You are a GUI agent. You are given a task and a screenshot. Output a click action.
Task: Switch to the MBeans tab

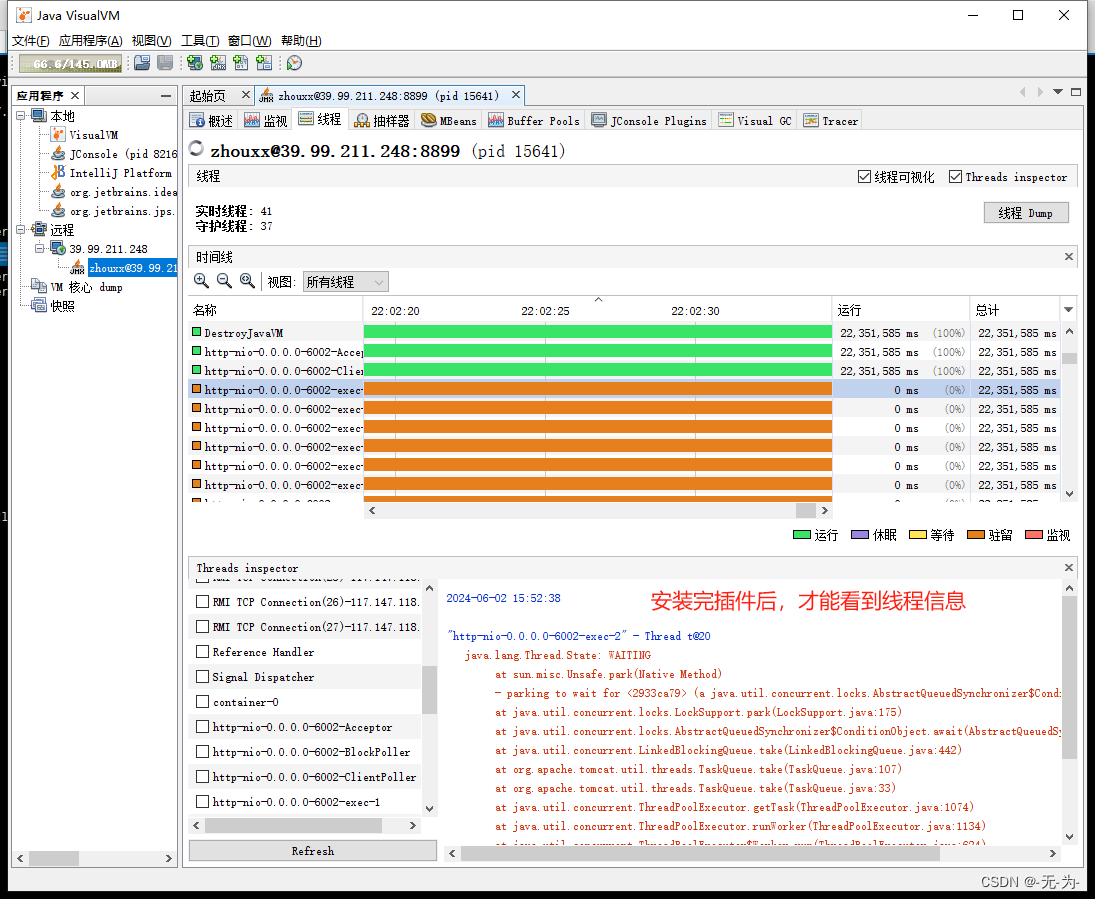coord(449,120)
